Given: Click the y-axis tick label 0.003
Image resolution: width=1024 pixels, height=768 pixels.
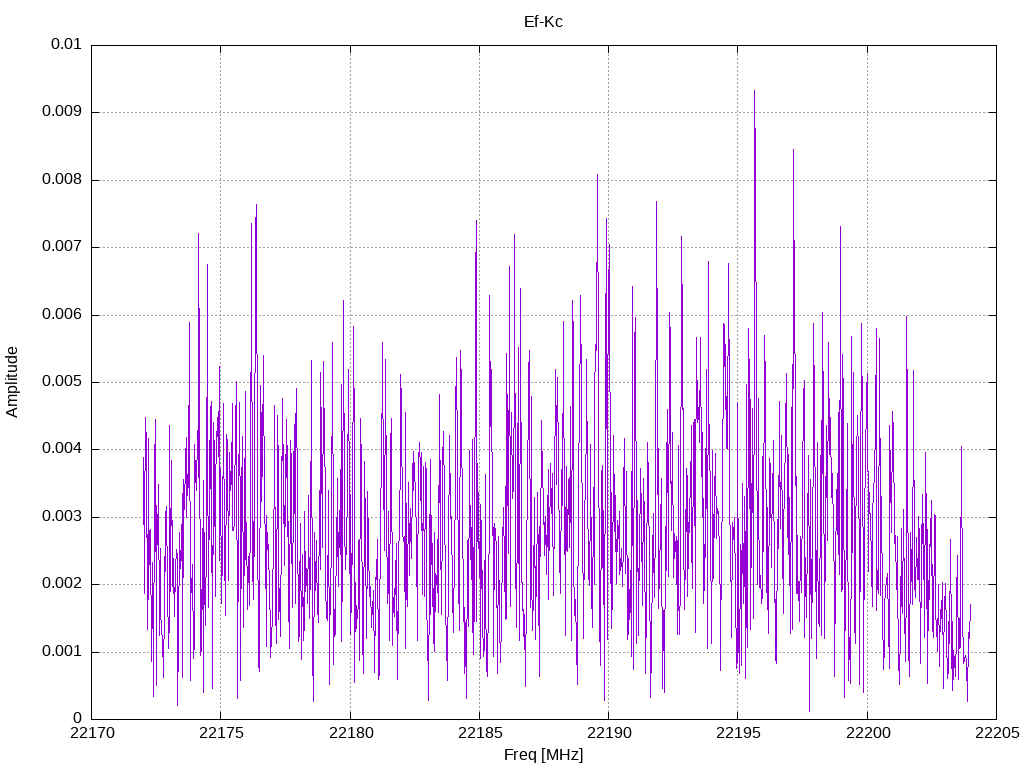Looking at the screenshot, I should (61, 517).
